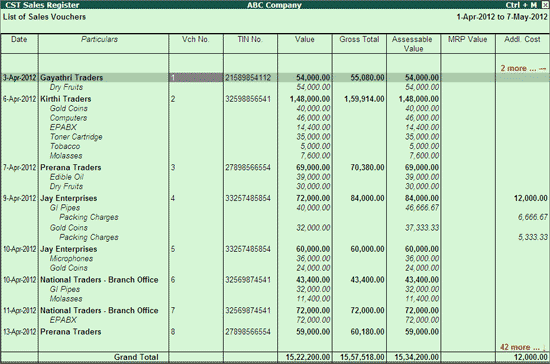The image size is (550, 364).
Task: Select the Gayathri Traders voucher row
Action: click(275, 77)
